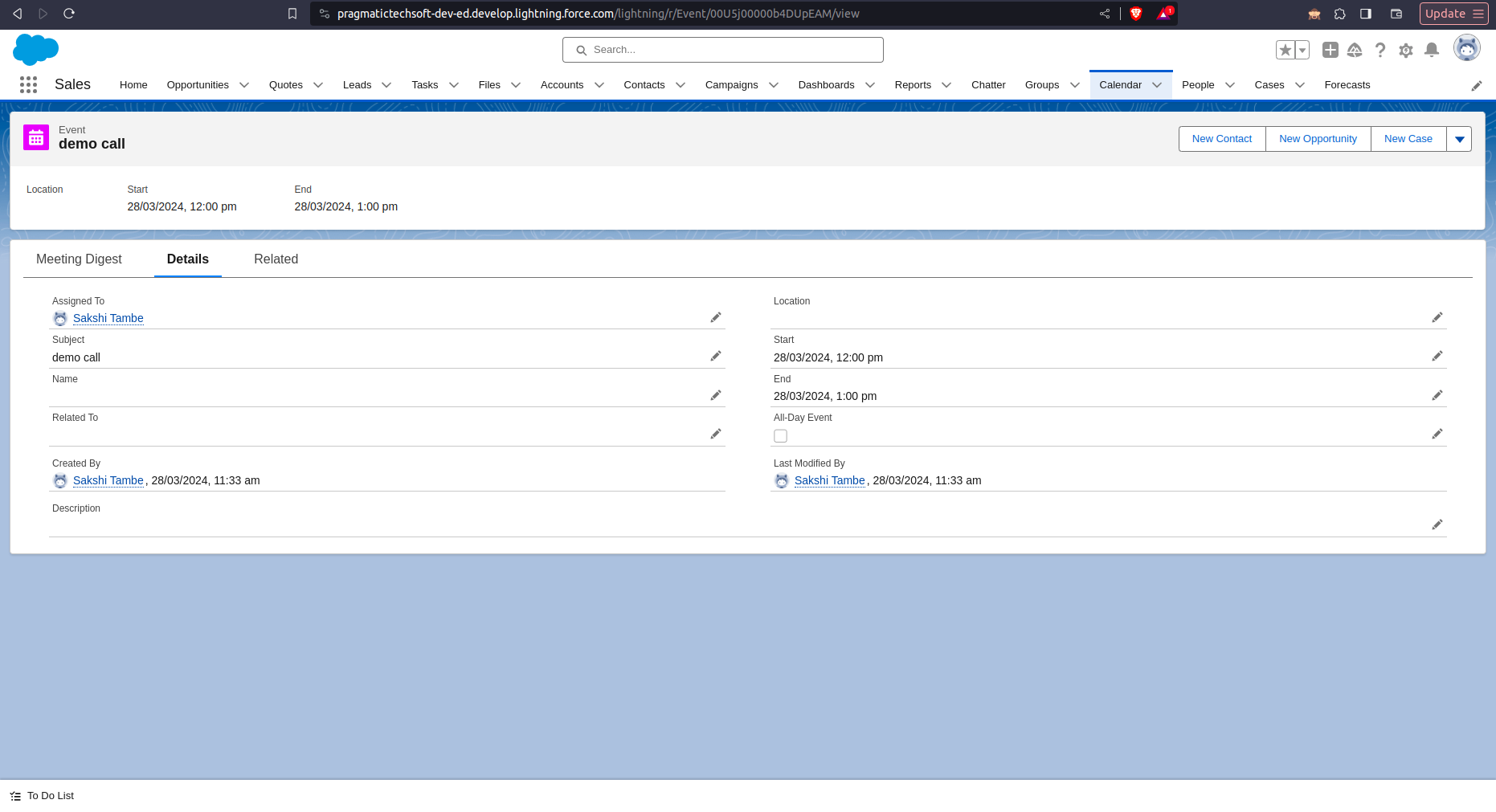Image resolution: width=1496 pixels, height=812 pixels.
Task: Expand the Leads tab chevron
Action: tap(386, 85)
